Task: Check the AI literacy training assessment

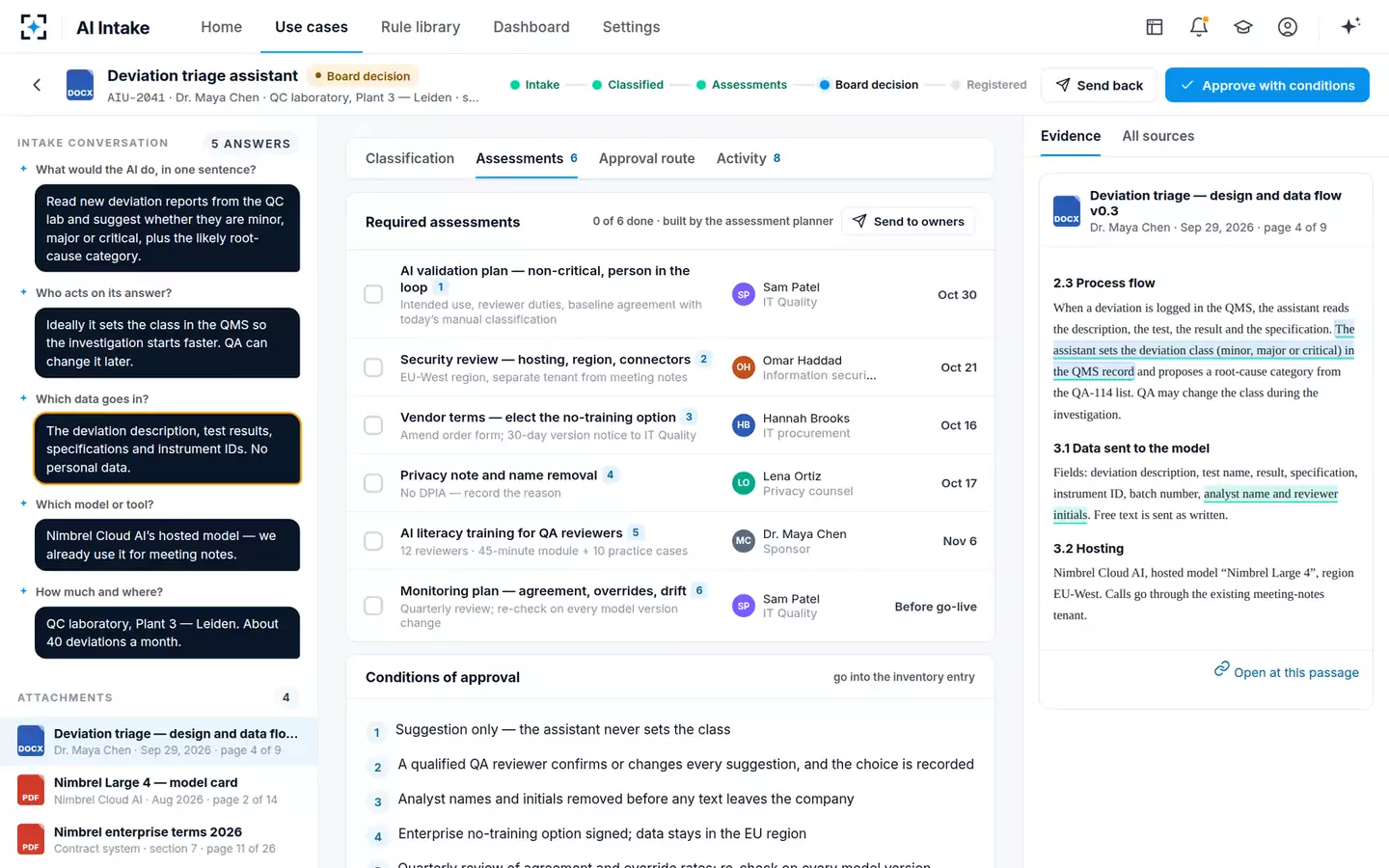Action: (x=373, y=541)
